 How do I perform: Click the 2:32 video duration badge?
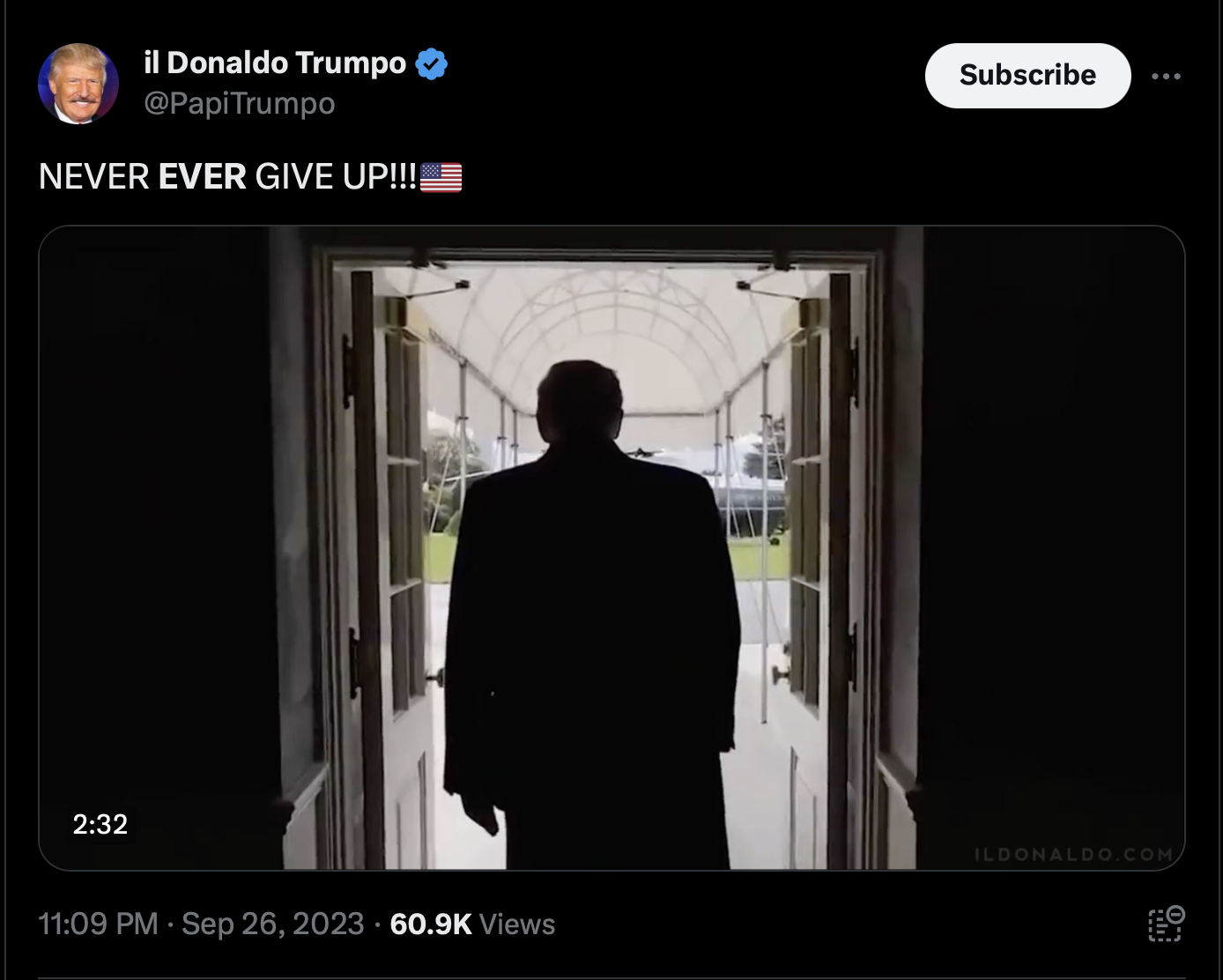tap(100, 824)
